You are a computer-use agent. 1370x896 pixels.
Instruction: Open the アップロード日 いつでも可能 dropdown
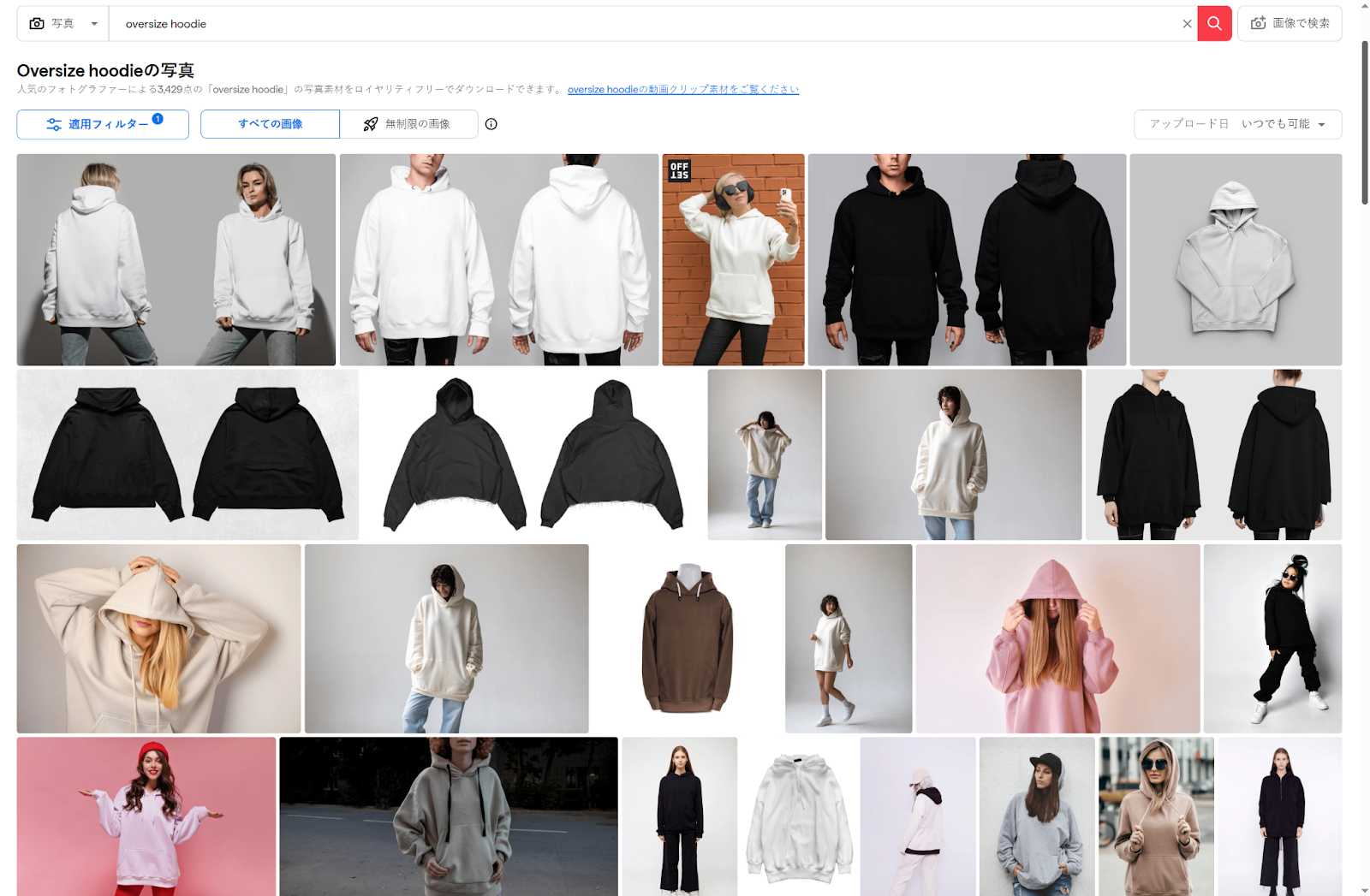(x=1237, y=124)
